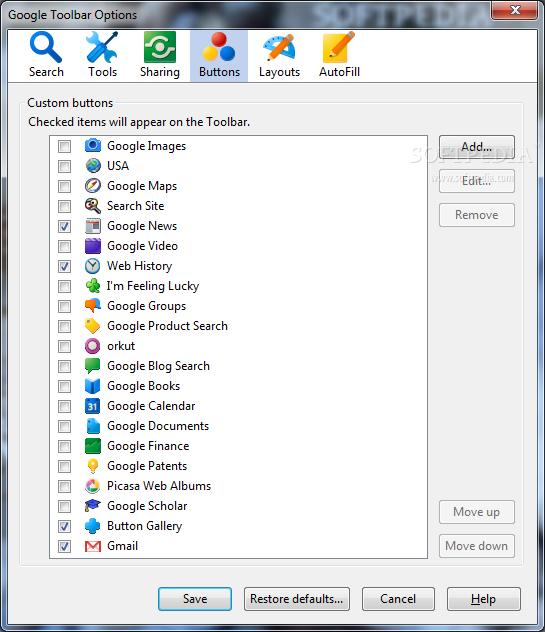Enable the Google Images checkbox
Image resolution: width=545 pixels, height=632 pixels.
pyautogui.click(x=64, y=146)
